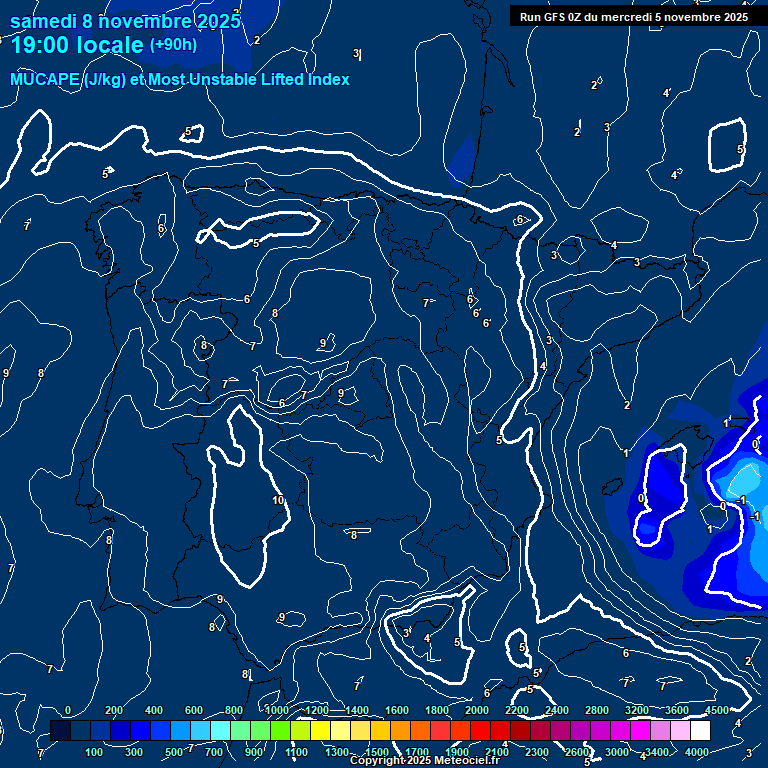Select legend value '3400'
768x768 pixels.
pyautogui.click(x=657, y=752)
